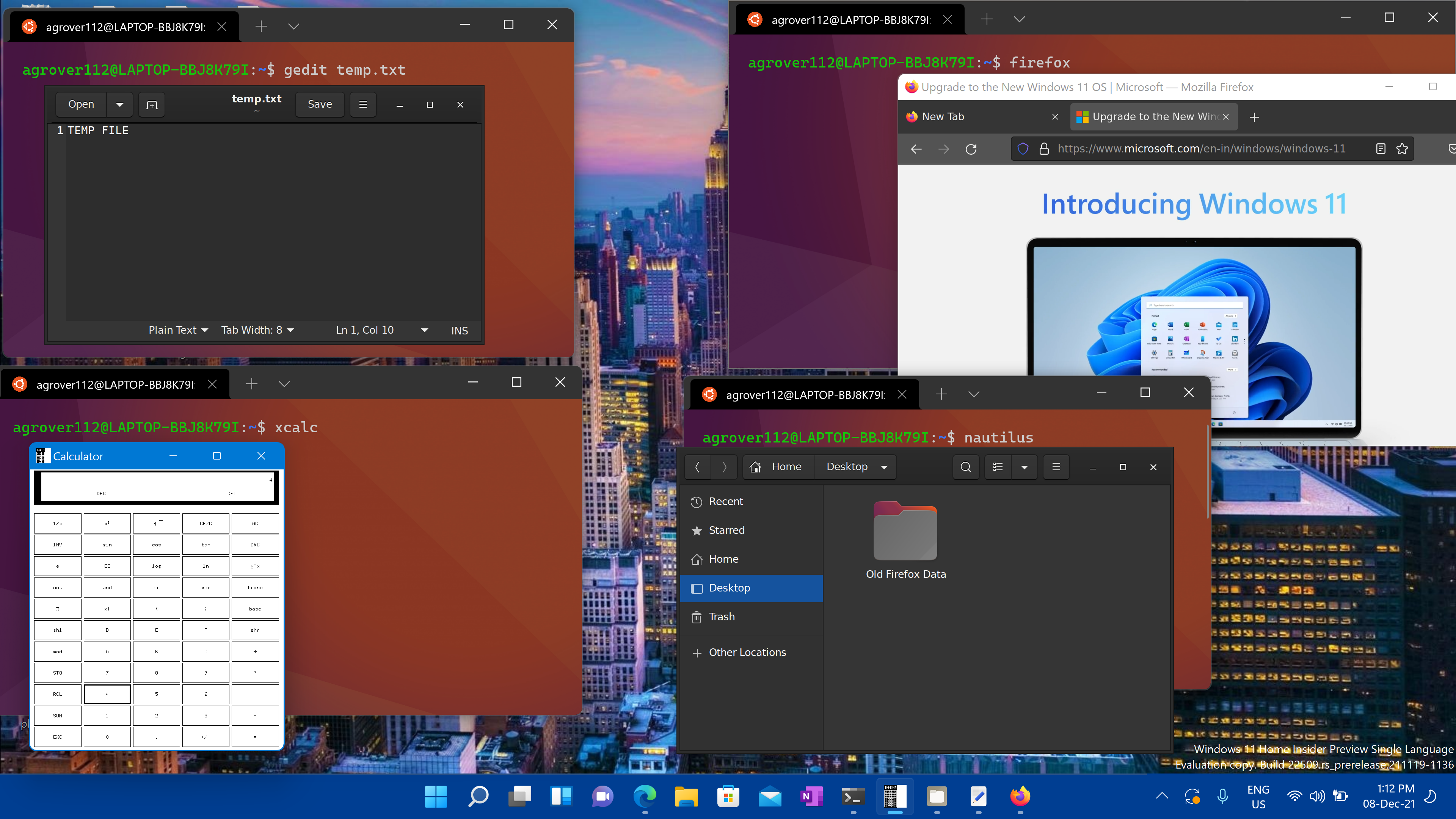Select Plain Text language mode in gedit
Viewport: 1456px width, 819px height.
176,330
